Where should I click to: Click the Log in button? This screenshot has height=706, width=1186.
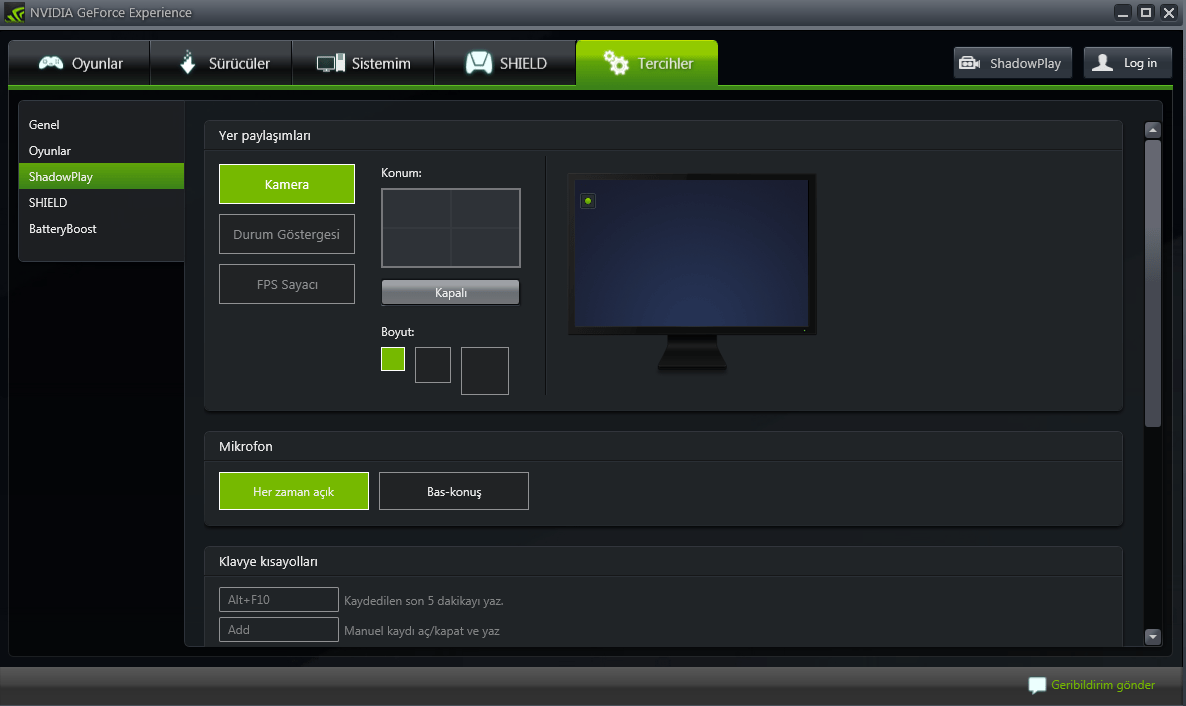coord(1127,63)
